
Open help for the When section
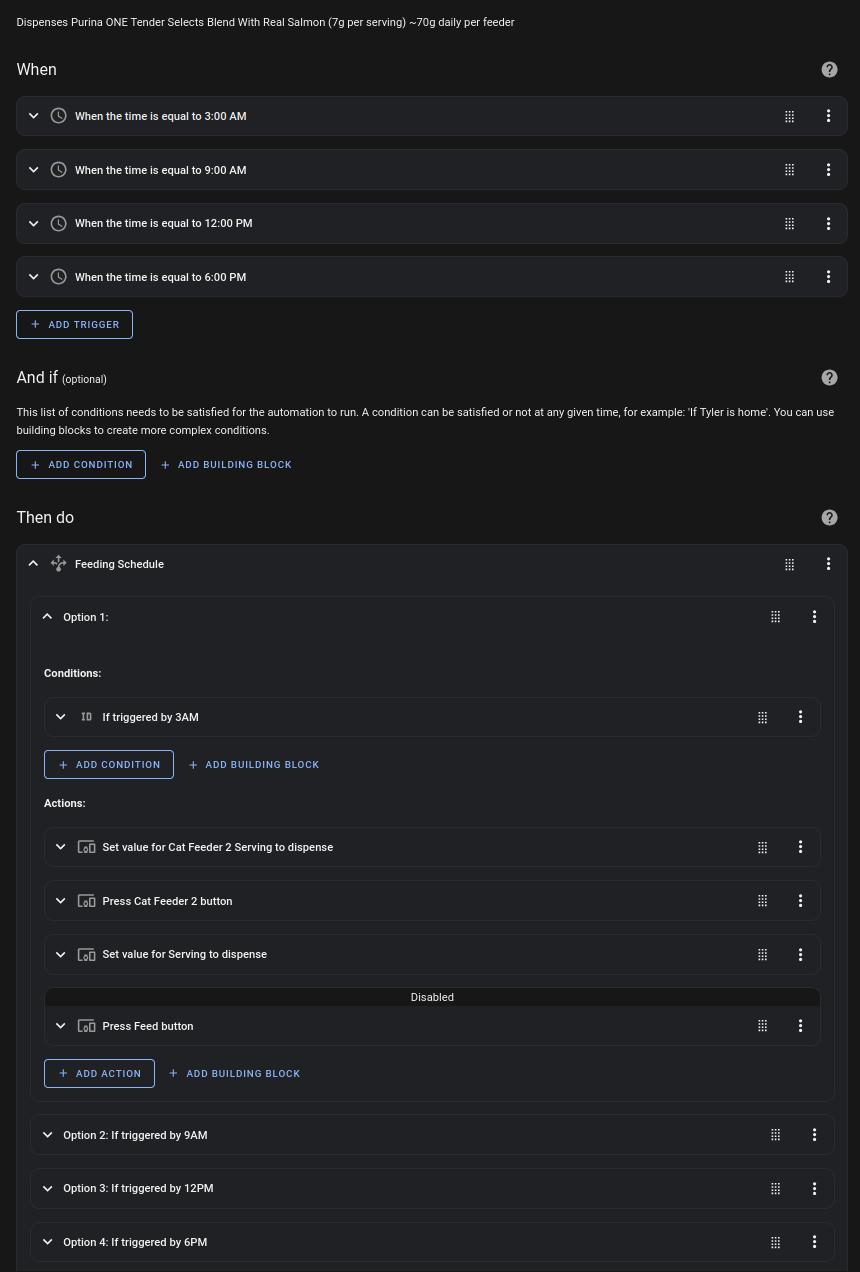829,69
